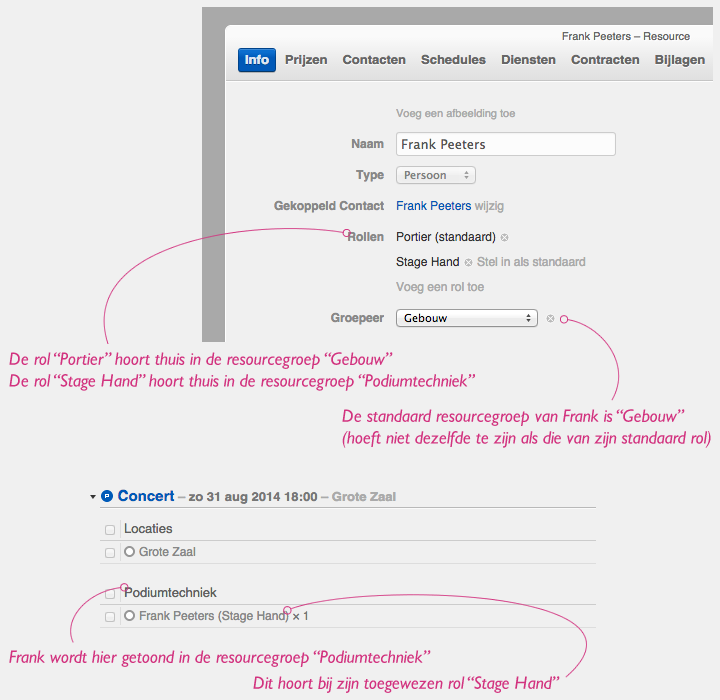Screen dimensions: 720x700
Task: Open the Type dropdown showing Persoon
Action: (436, 175)
